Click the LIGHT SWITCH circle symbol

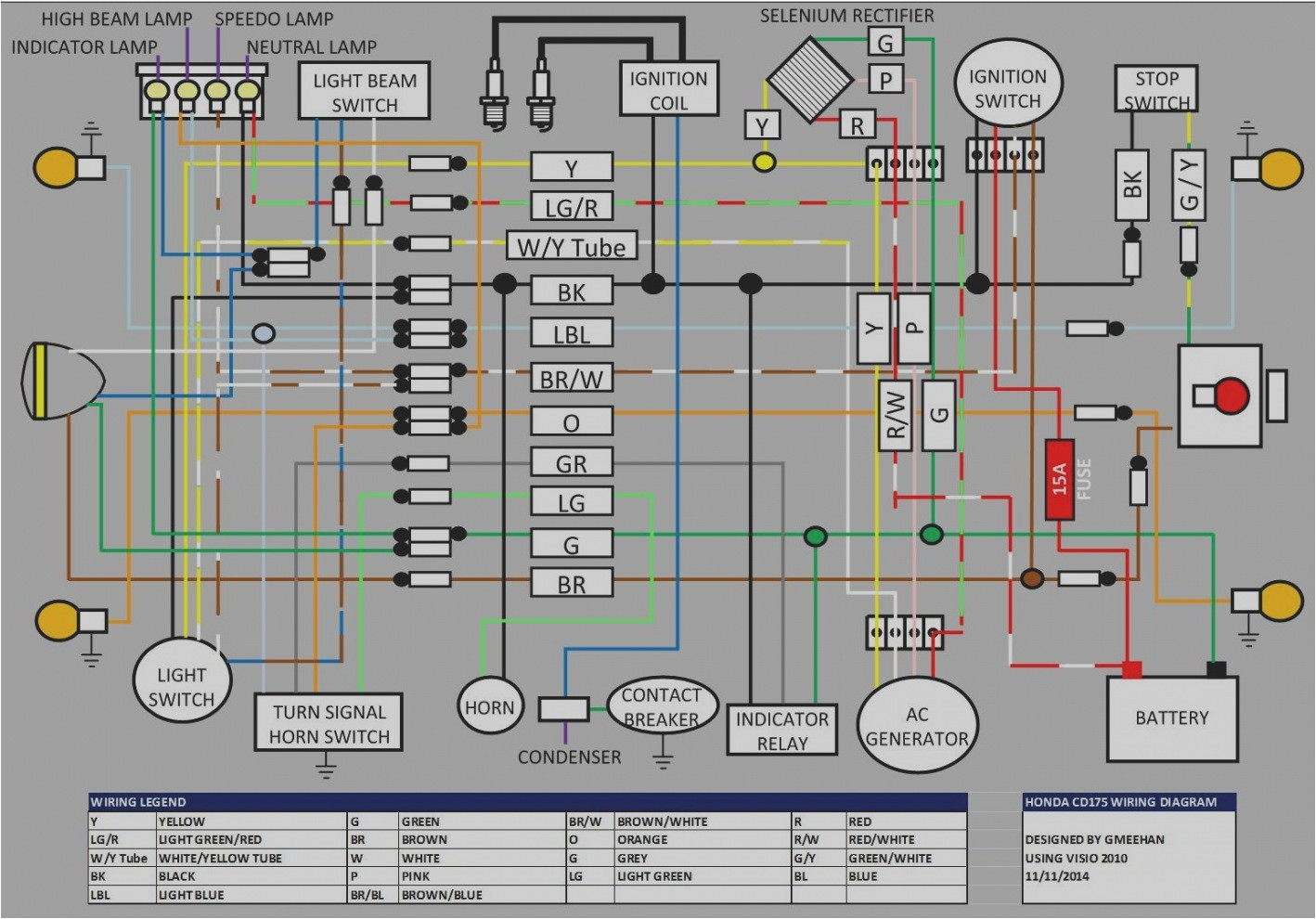click(183, 680)
